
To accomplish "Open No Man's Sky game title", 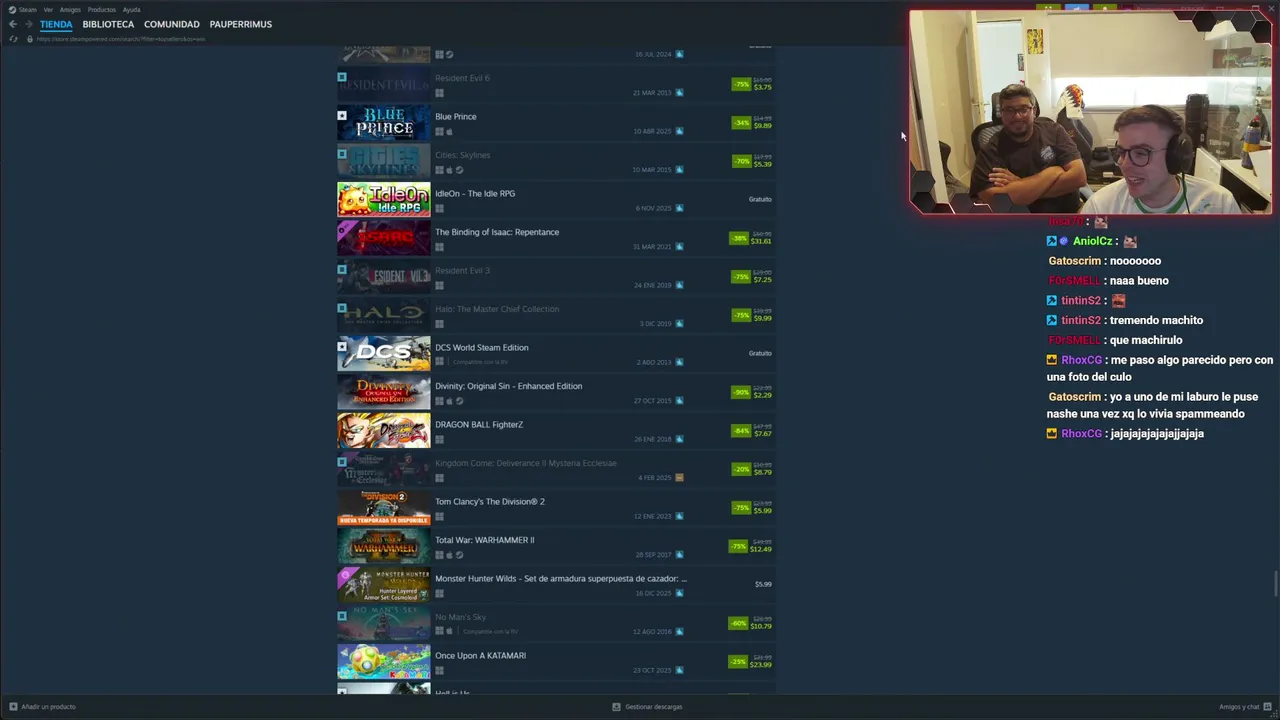I will point(460,617).
